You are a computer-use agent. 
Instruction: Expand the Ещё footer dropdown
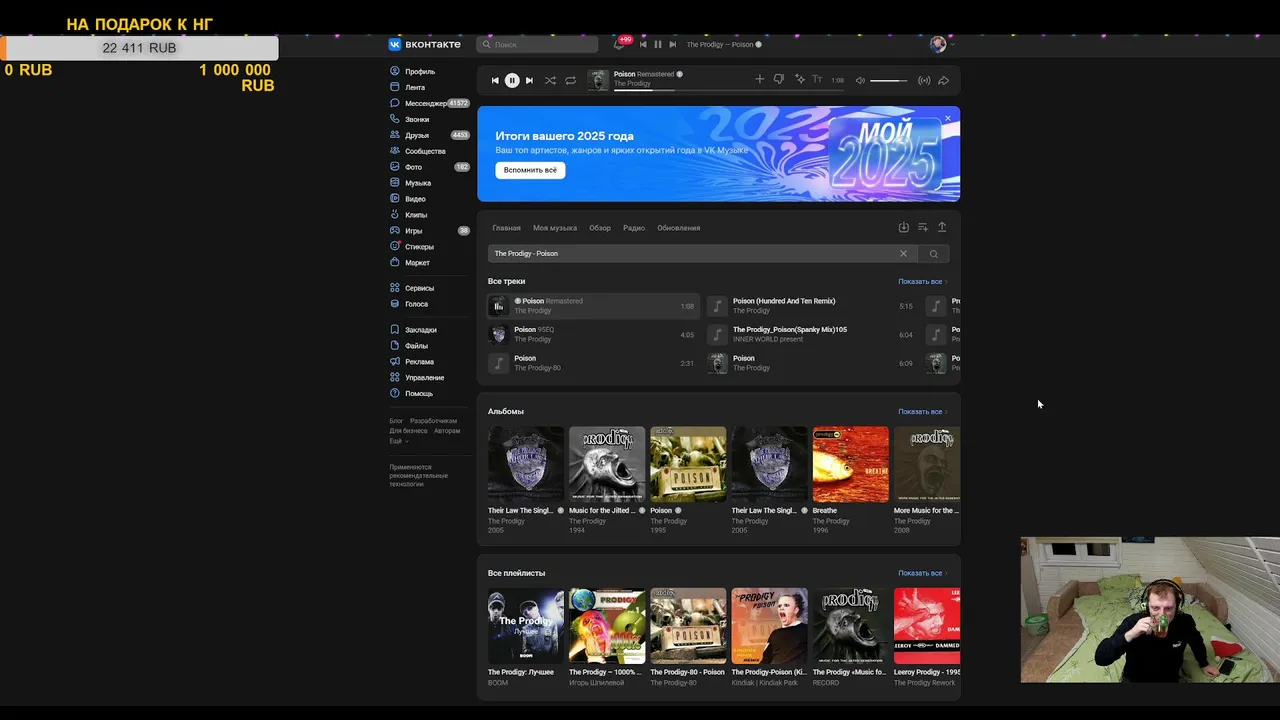click(398, 441)
